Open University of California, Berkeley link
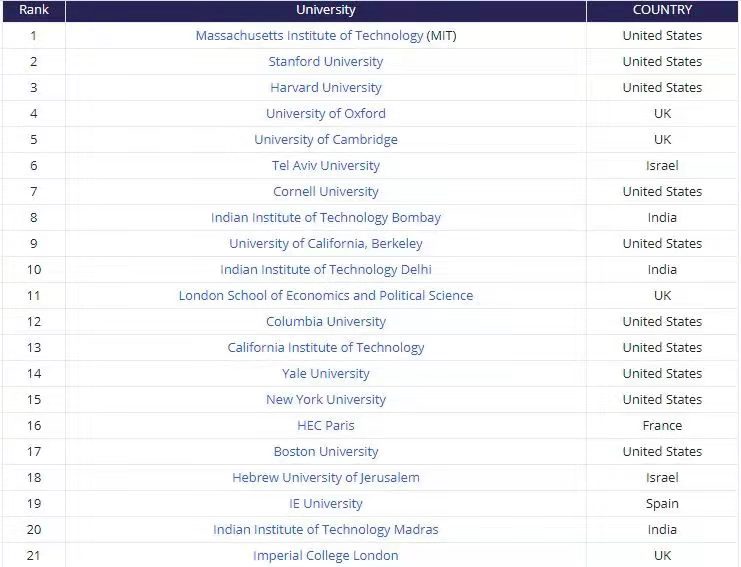The height and width of the screenshot is (567, 741). coord(326,243)
